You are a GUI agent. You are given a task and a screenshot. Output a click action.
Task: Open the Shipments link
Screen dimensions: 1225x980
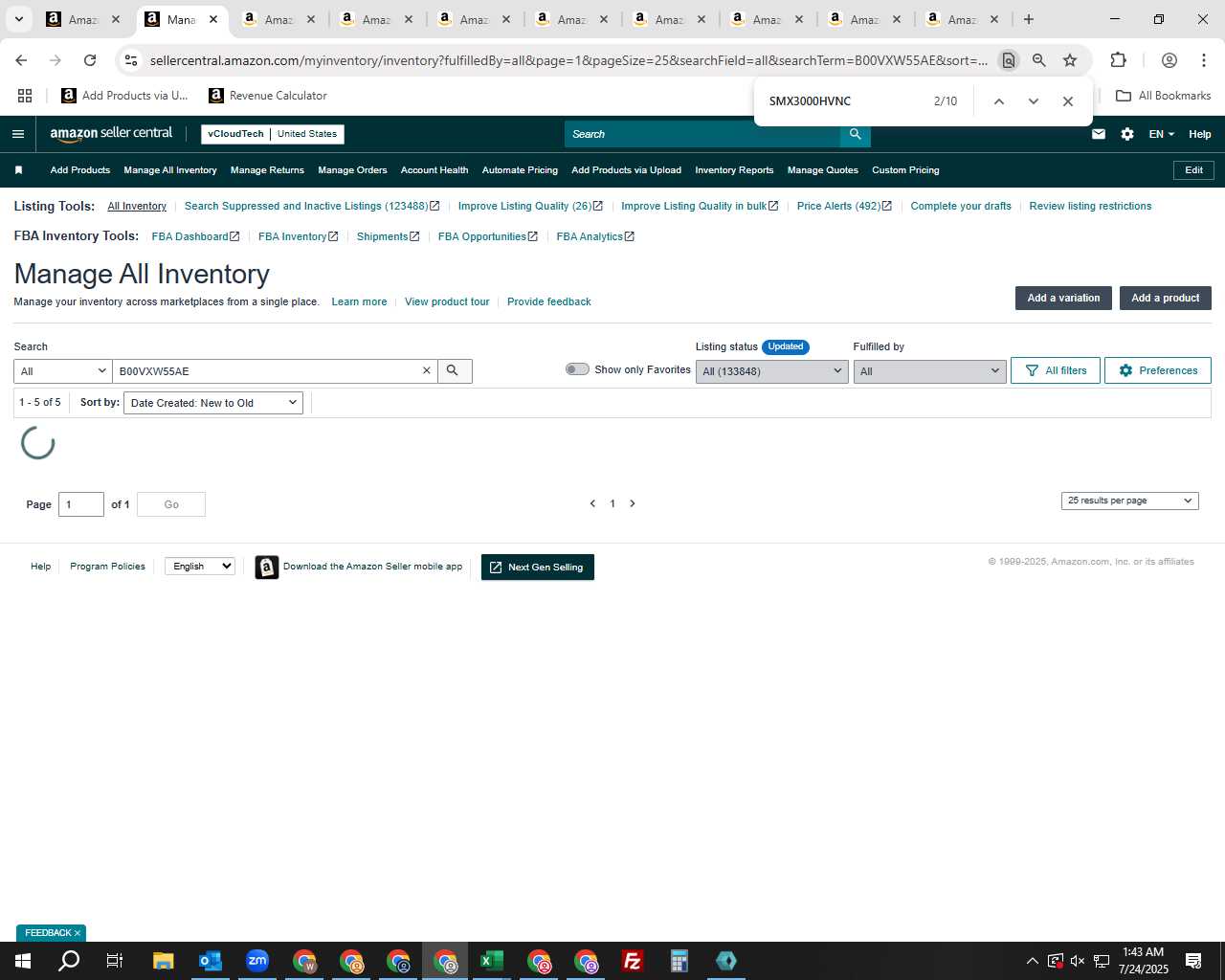388,236
